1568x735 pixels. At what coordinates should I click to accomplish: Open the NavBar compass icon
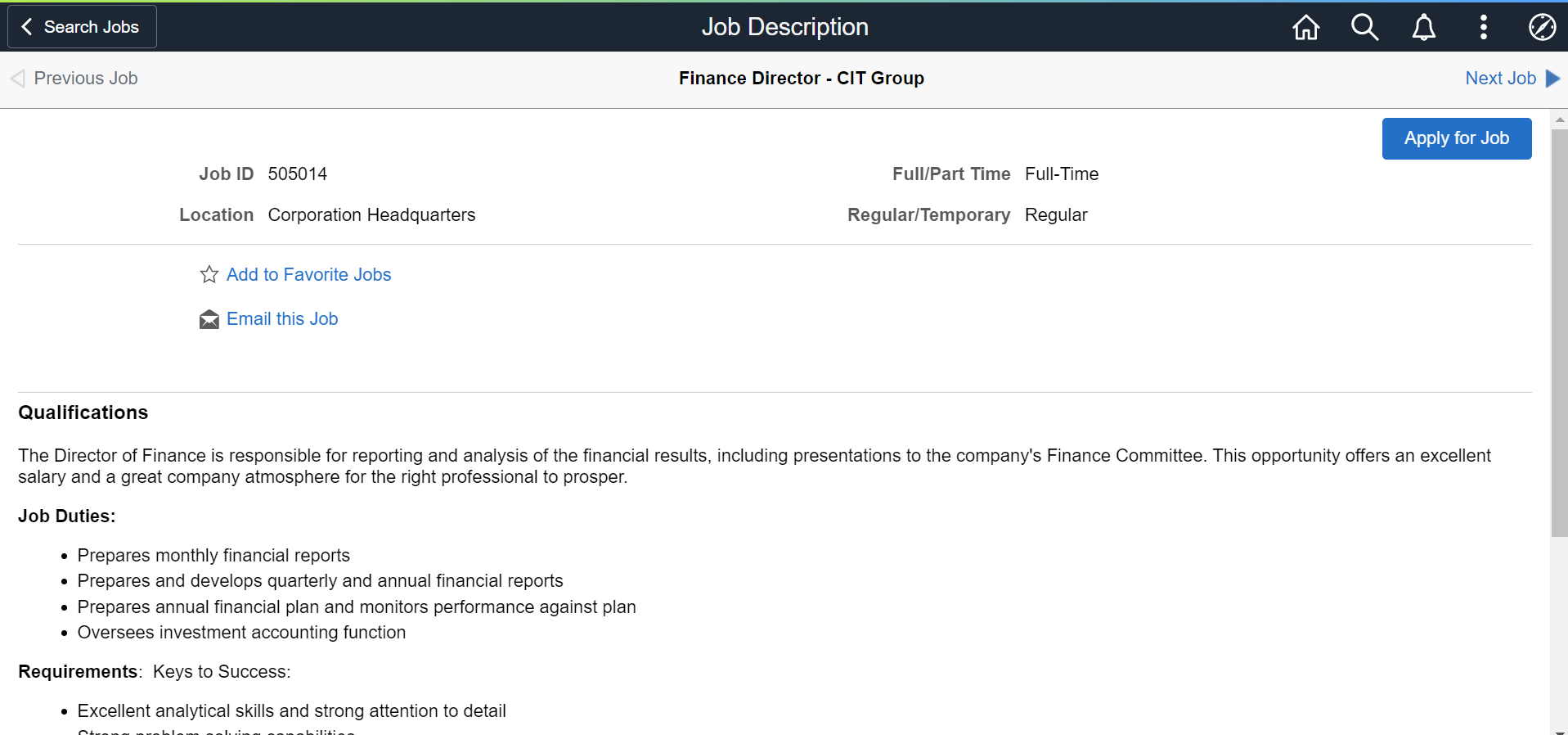(x=1542, y=27)
